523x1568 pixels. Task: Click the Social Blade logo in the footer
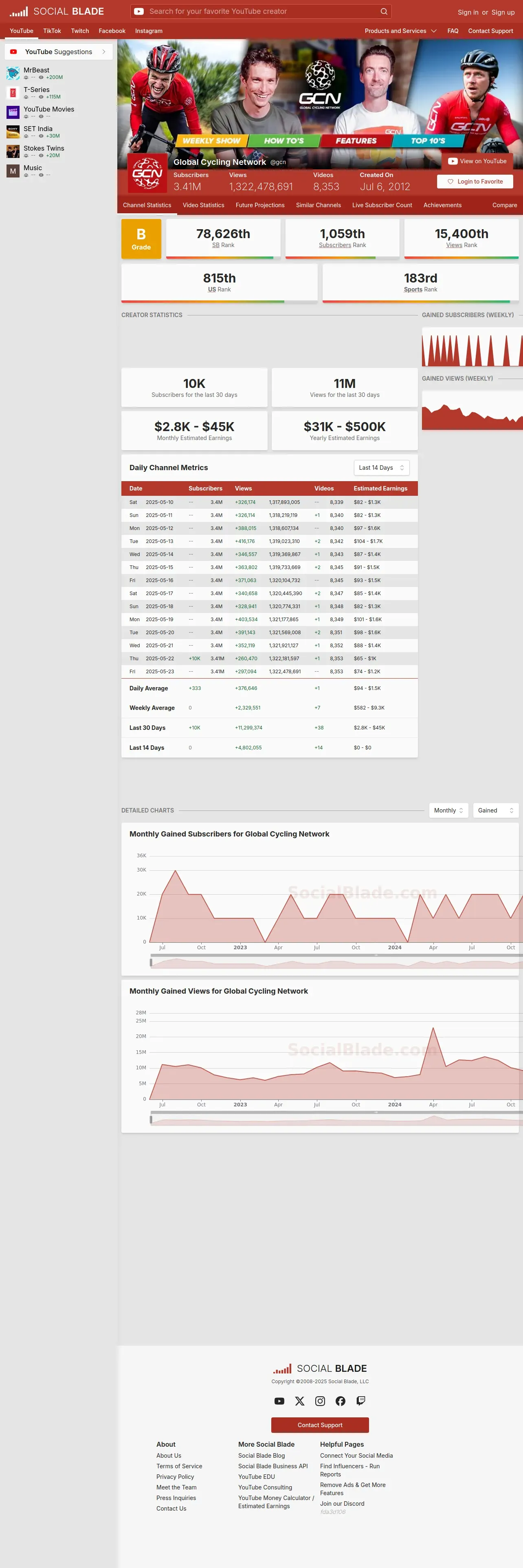320,1369
